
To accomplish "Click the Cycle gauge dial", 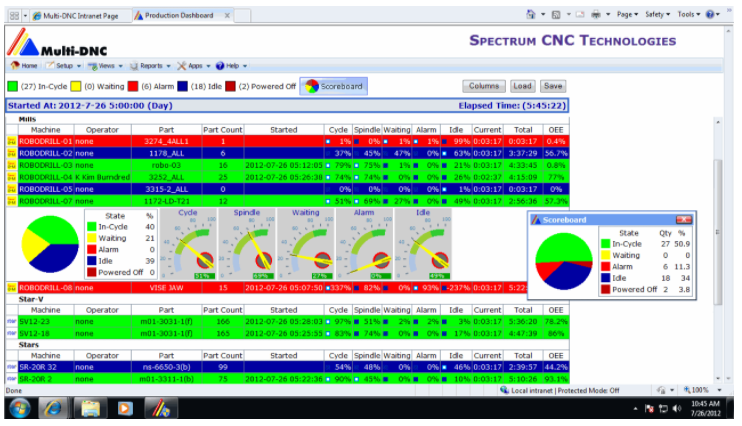I will 188,244.
